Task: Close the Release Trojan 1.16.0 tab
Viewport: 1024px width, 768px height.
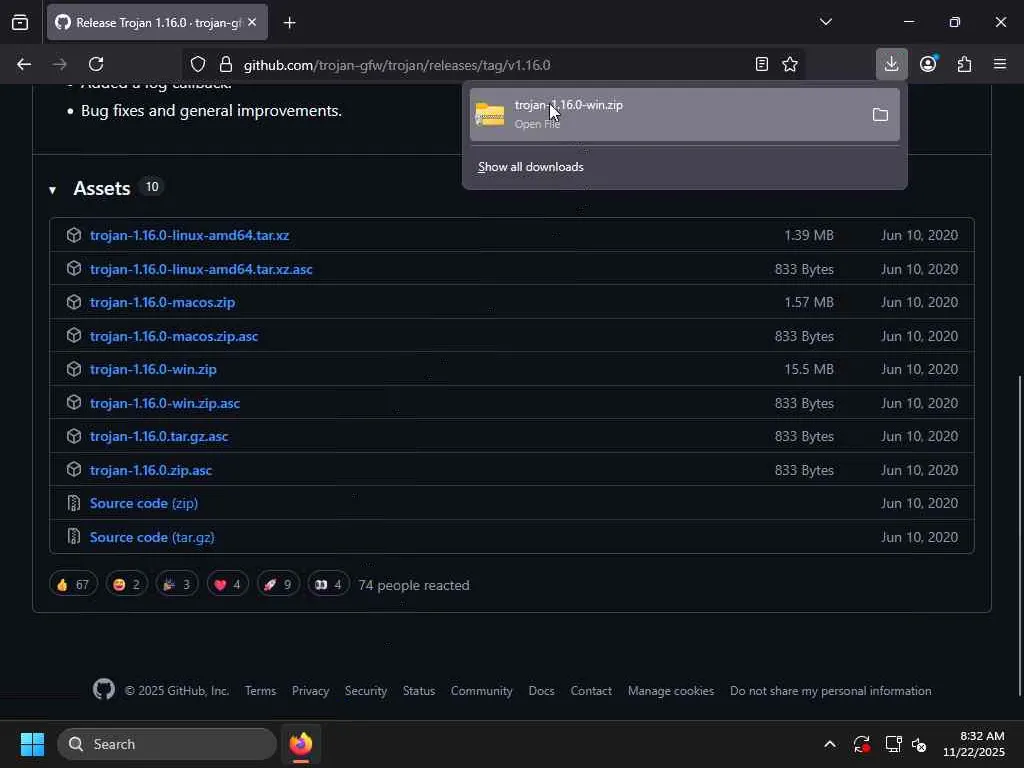Action: pyautogui.click(x=252, y=23)
